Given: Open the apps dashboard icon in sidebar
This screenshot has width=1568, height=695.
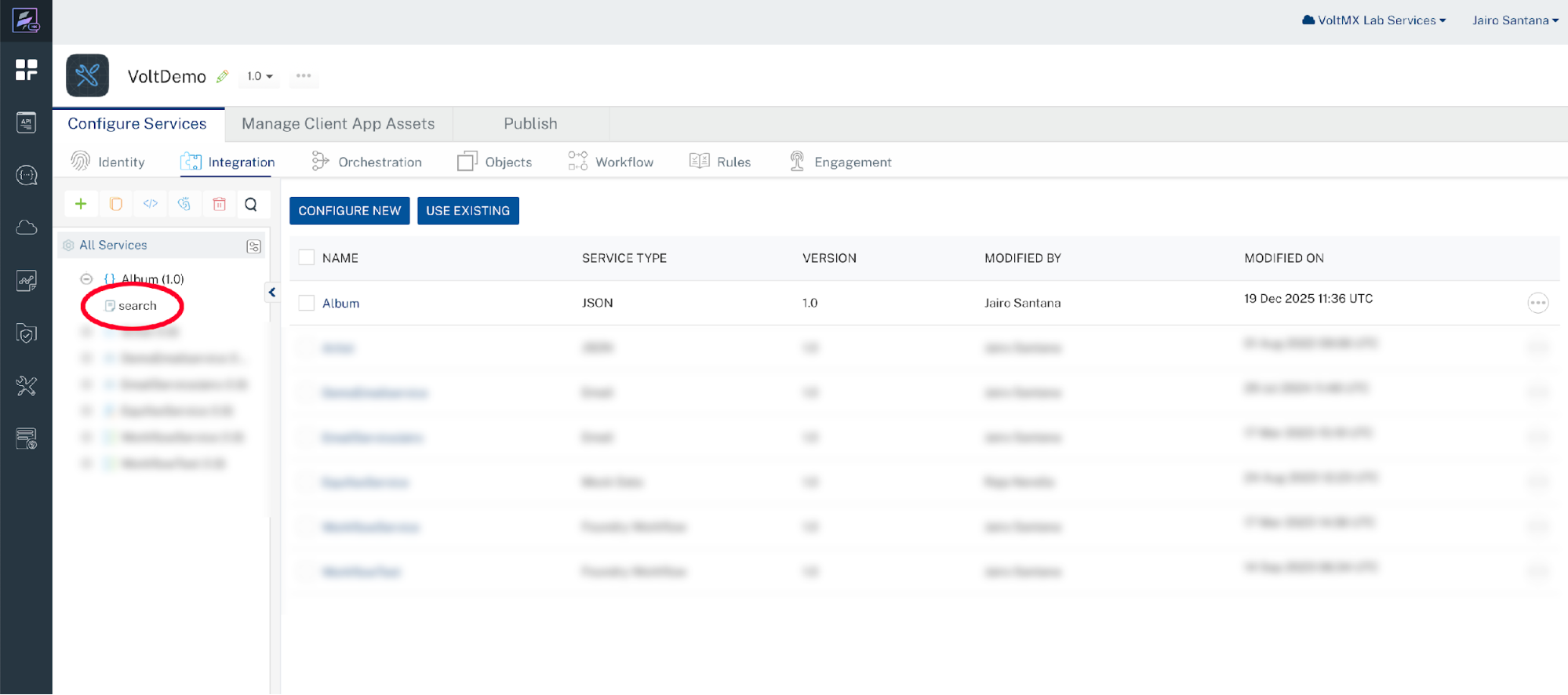Looking at the screenshot, I should [x=26, y=70].
